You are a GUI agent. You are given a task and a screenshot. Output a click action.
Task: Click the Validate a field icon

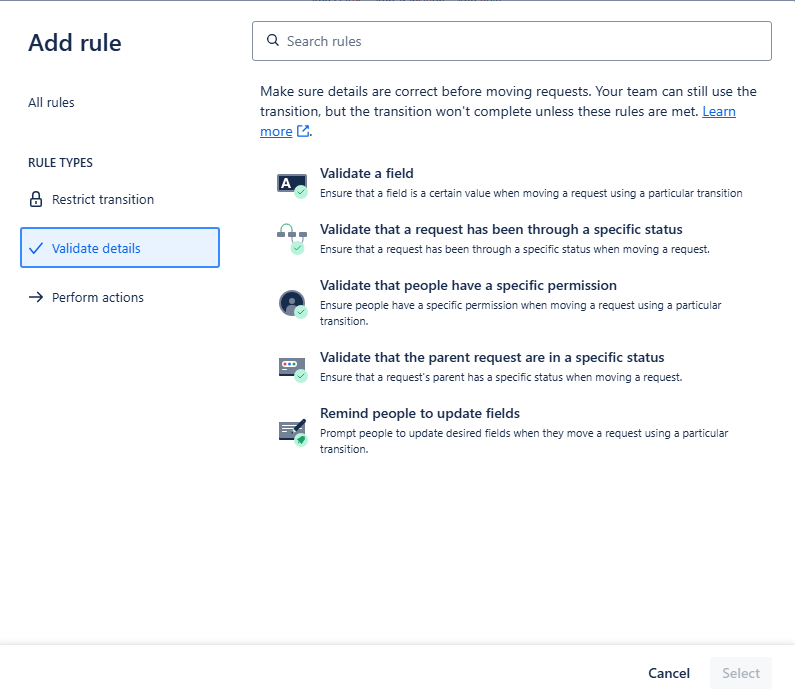pos(292,186)
